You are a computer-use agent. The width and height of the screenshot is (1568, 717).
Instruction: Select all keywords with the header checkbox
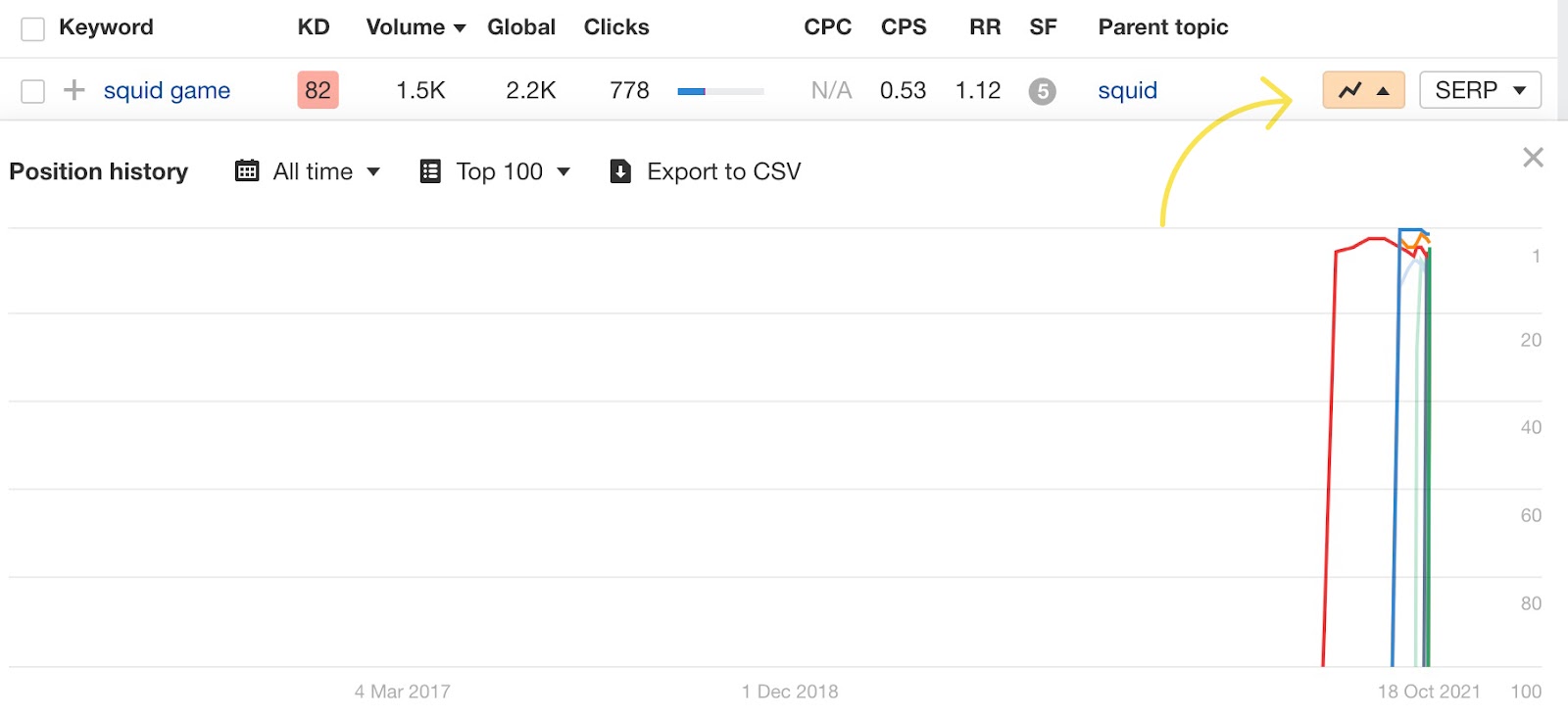tap(32, 28)
